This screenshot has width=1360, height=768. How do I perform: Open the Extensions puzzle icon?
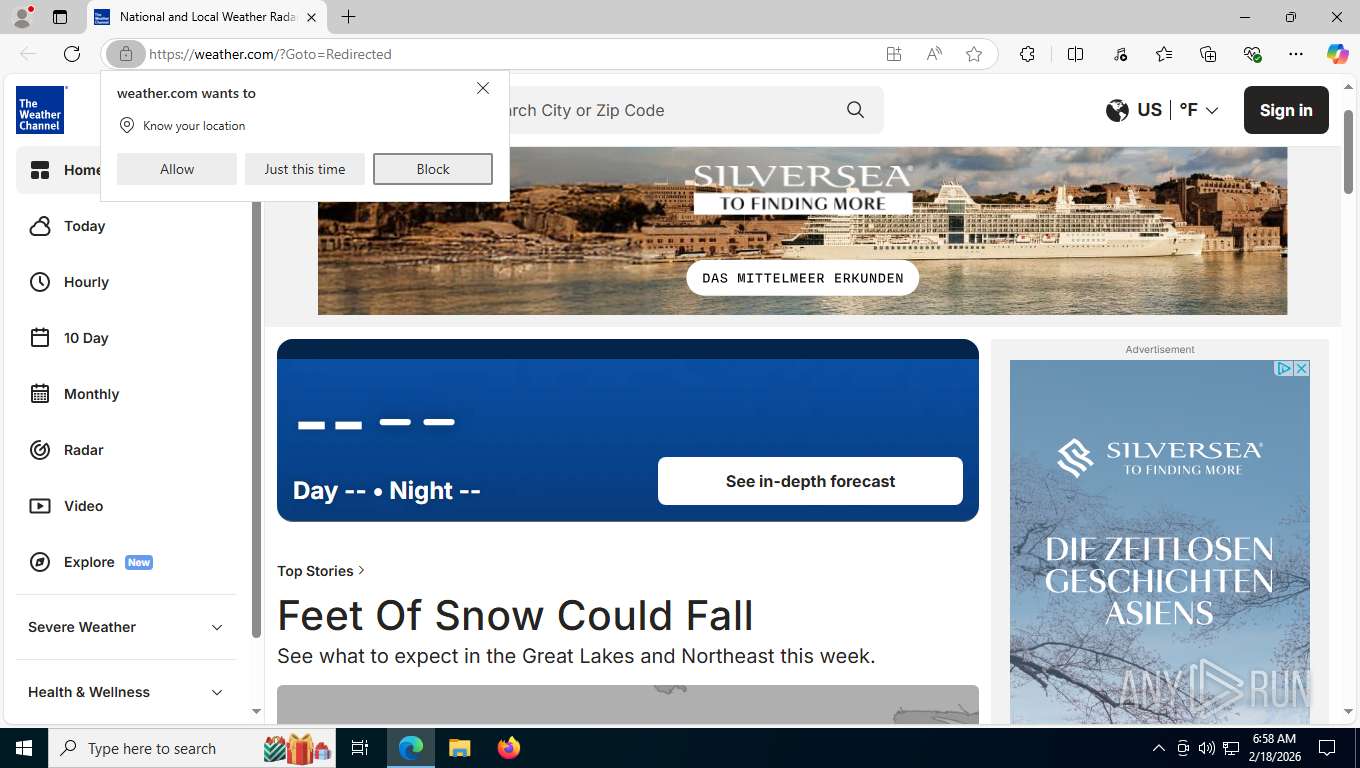point(1027,54)
